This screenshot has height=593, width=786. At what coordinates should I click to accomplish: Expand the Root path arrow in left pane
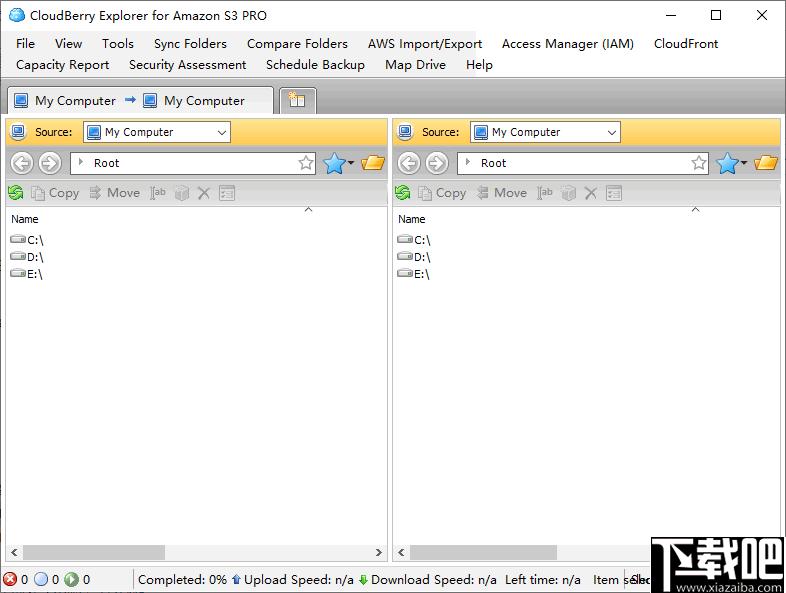coord(81,162)
